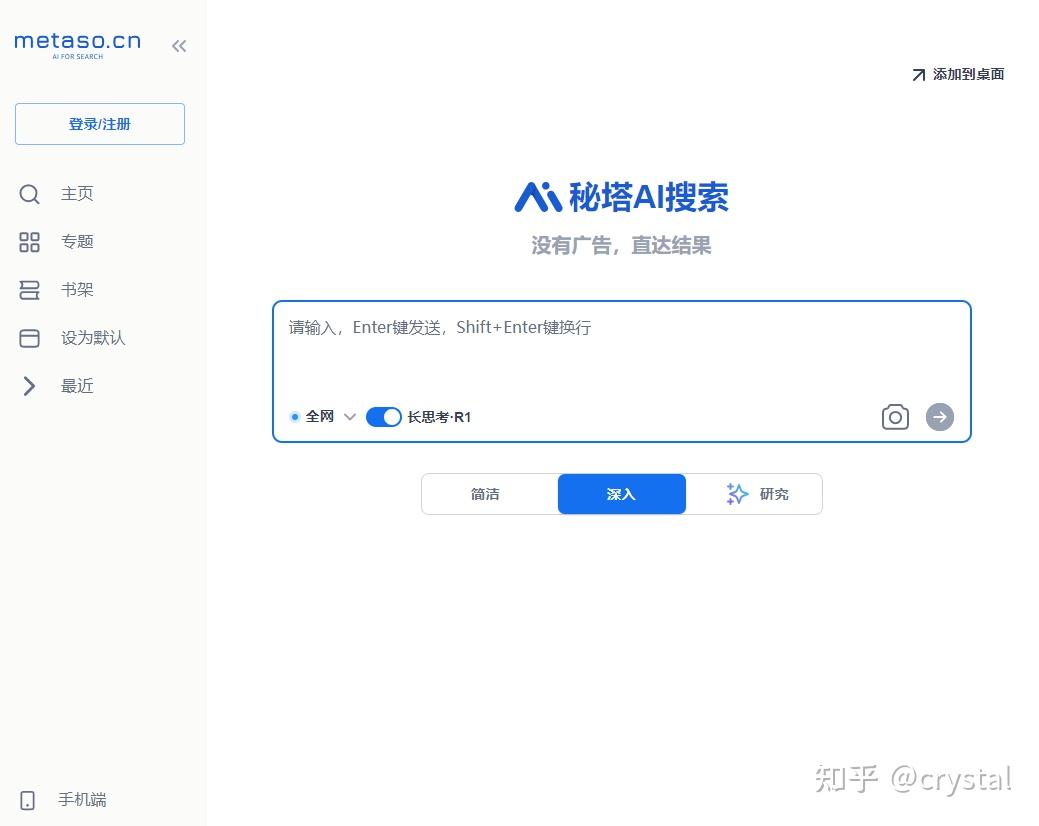The width and height of the screenshot is (1039, 826).
Task: Click the 添加到桌面 arrow icon
Action: [918, 75]
